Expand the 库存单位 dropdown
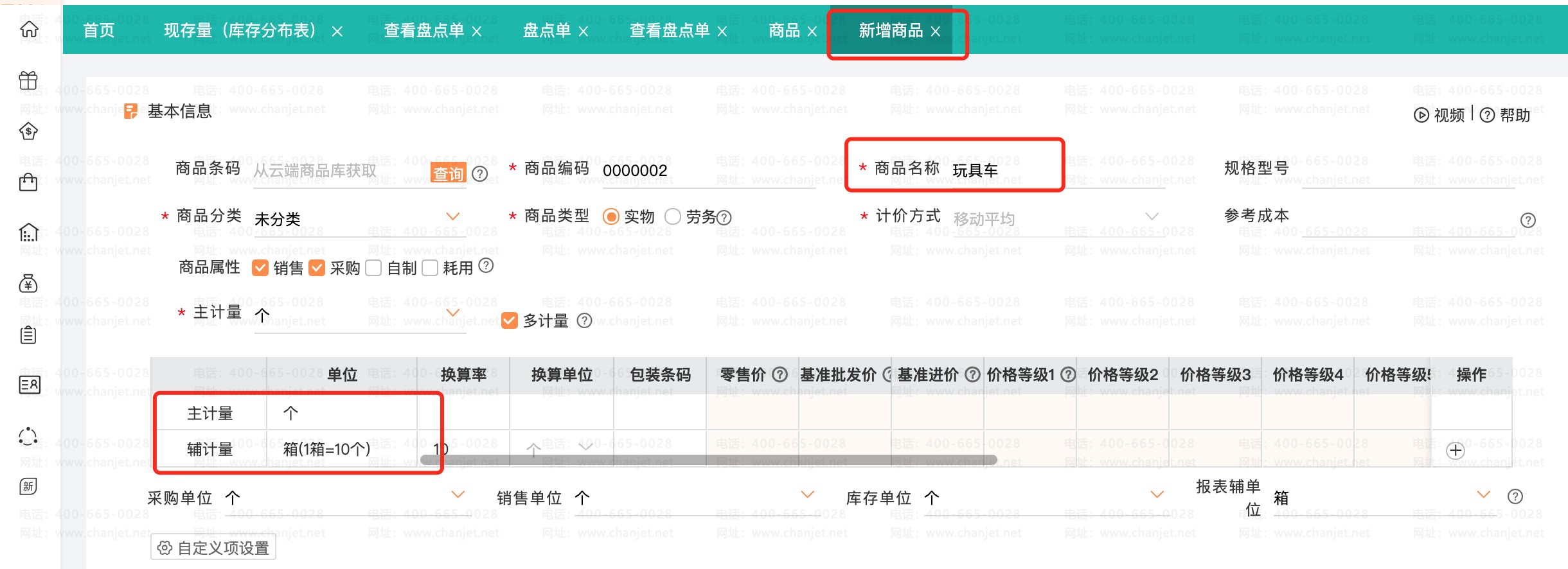This screenshot has height=569, width=1568. (1157, 495)
